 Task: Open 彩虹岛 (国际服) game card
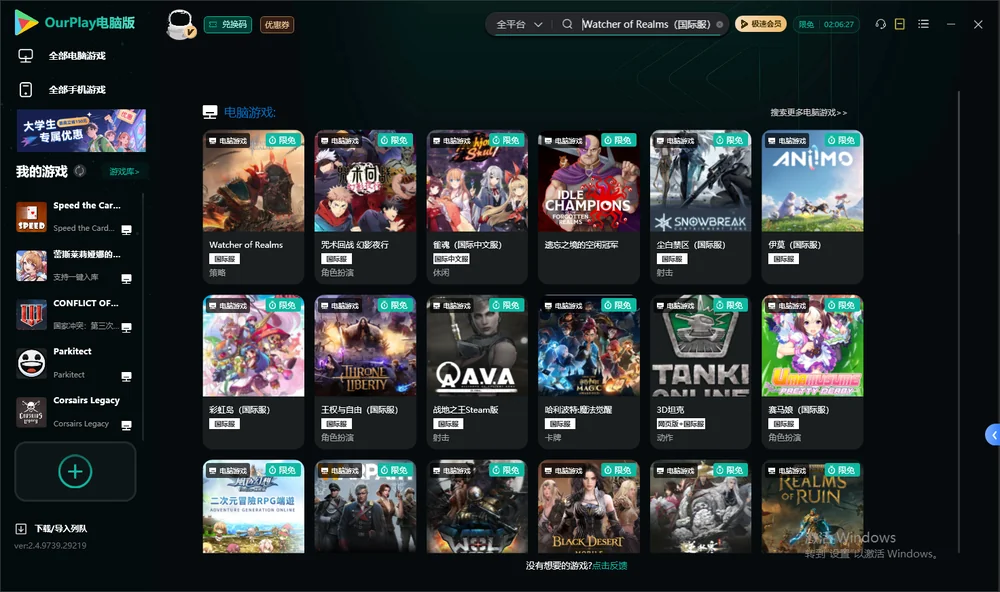tap(253, 372)
